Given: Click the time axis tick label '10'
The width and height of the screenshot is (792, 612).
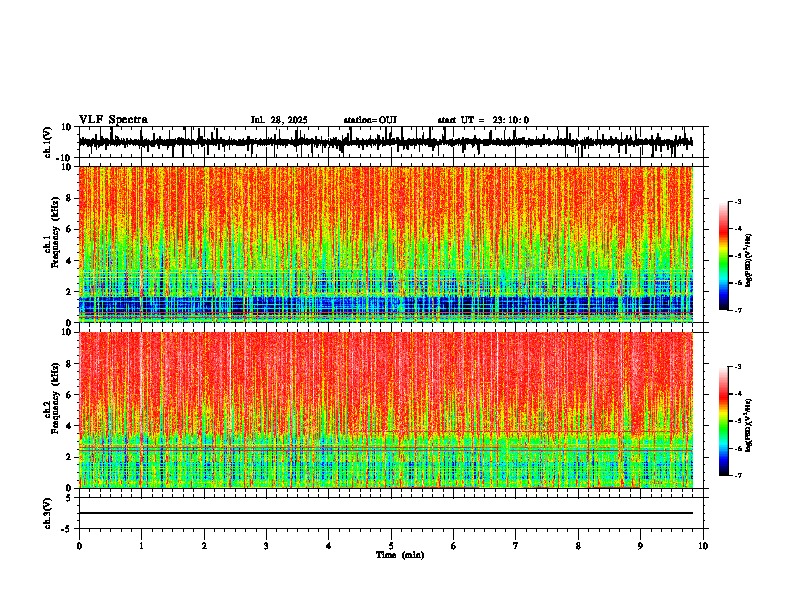Looking at the screenshot, I should click(x=703, y=546).
